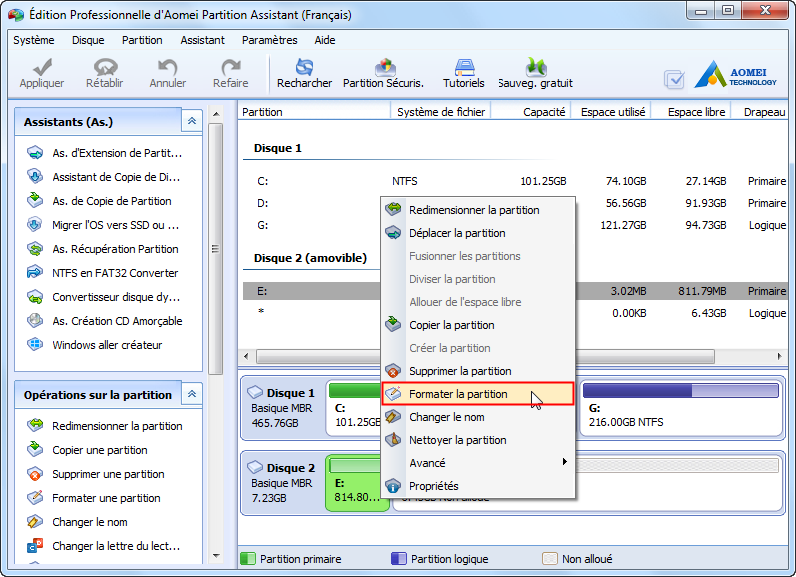Launch As. d'Extension de Partition wizard

pos(105,153)
